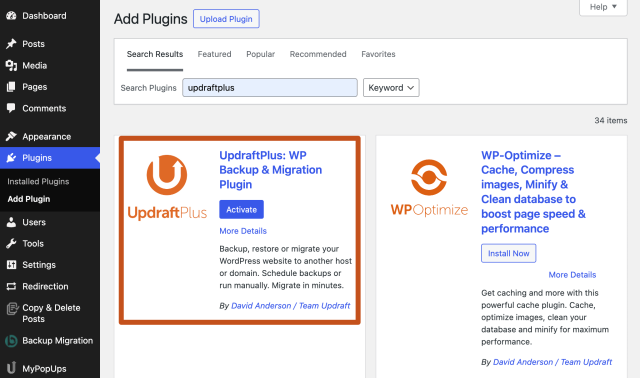
Task: Click the Search Plugins input field
Action: click(x=270, y=88)
